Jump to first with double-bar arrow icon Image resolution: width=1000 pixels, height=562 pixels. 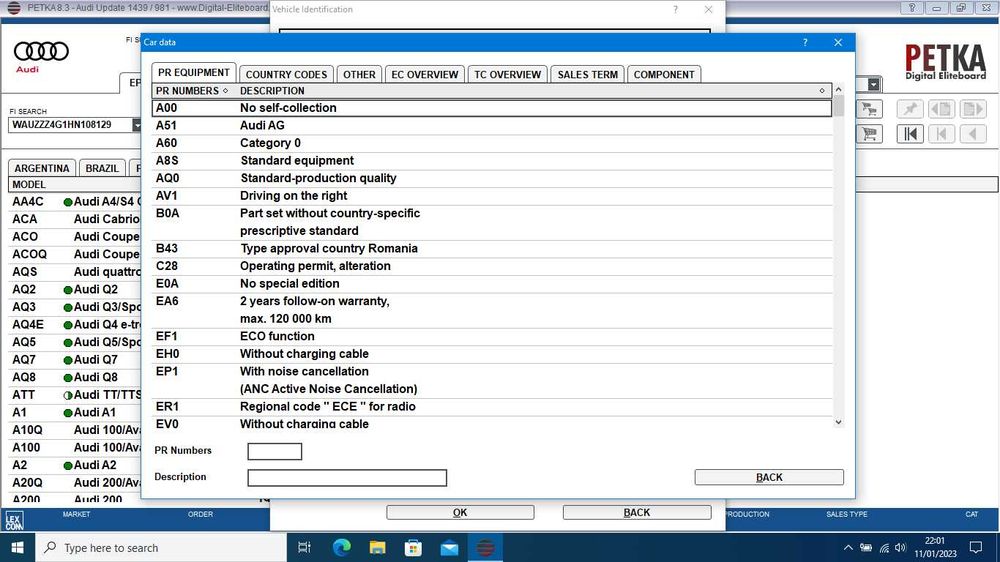point(910,134)
